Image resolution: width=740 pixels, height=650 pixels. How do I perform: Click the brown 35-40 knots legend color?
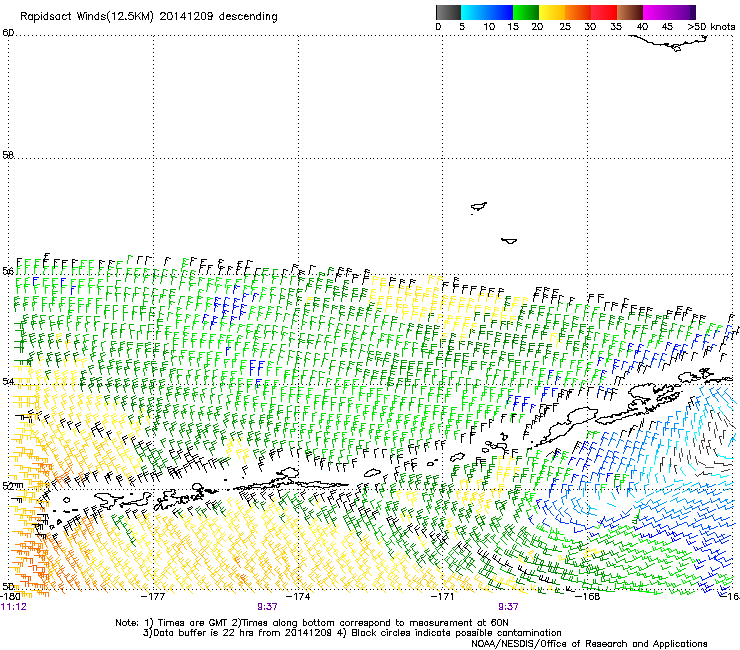coord(630,12)
